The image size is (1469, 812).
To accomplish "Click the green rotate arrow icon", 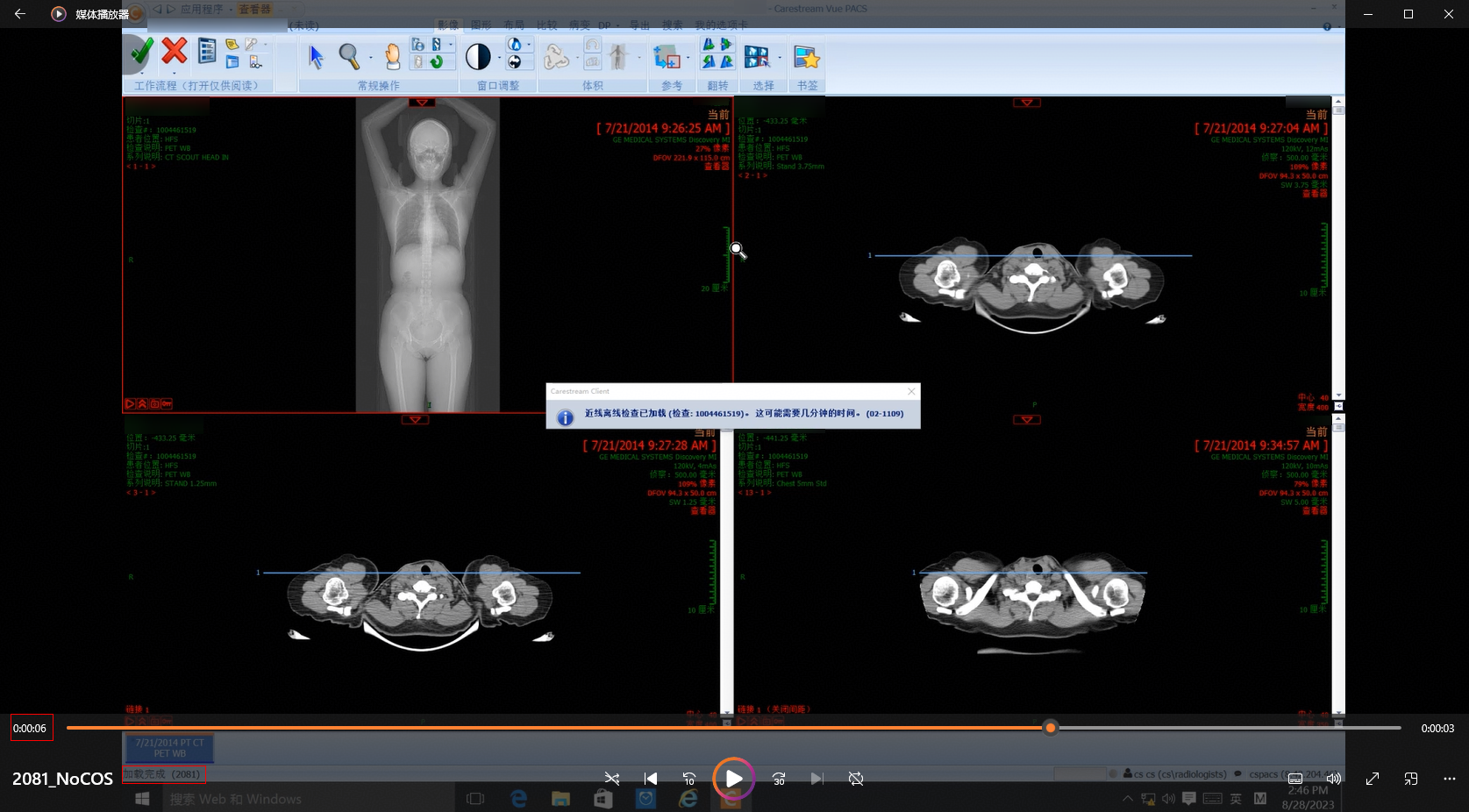I will 436,62.
